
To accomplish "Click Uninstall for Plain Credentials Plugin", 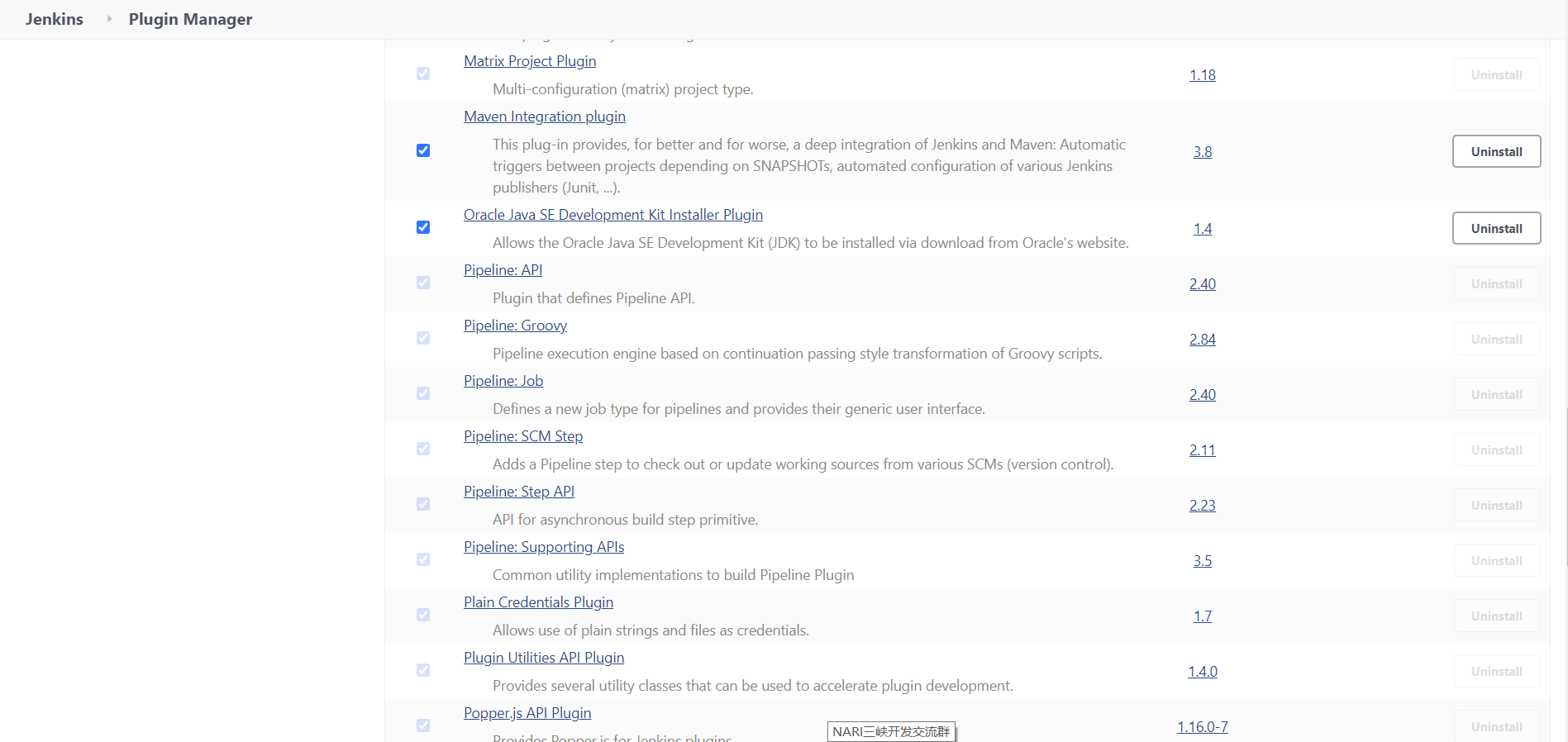I will coord(1496,616).
